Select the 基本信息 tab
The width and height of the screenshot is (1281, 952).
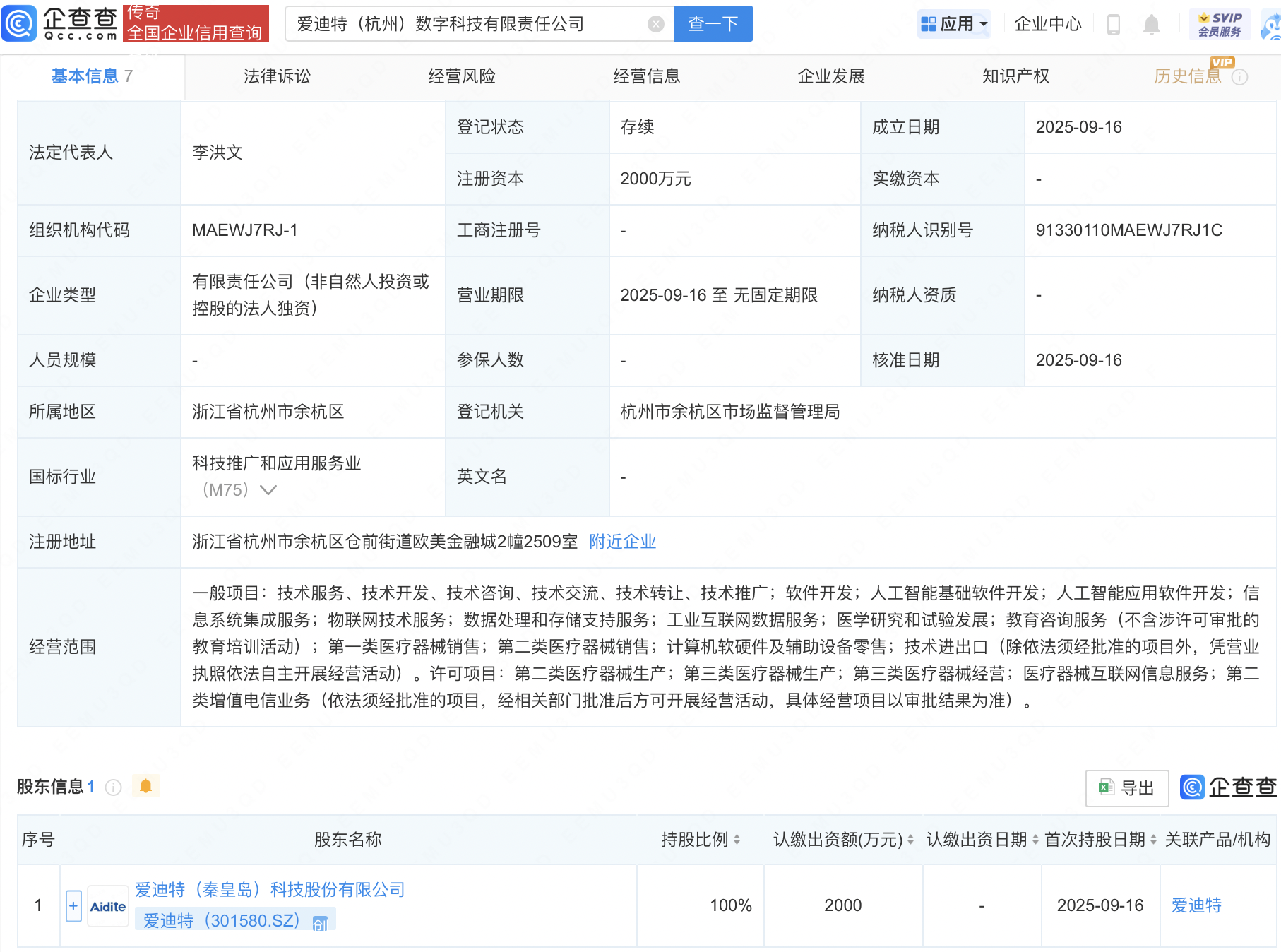[x=92, y=76]
